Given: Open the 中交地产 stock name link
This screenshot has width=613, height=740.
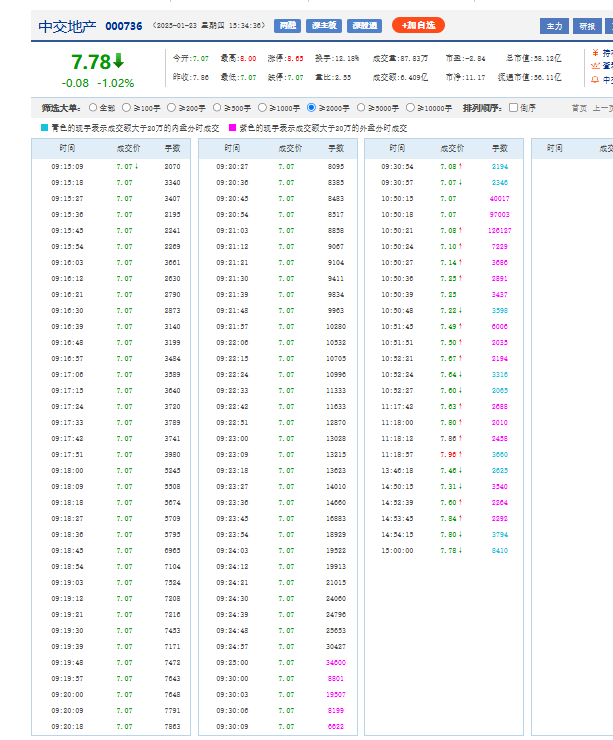Looking at the screenshot, I should pos(65,26).
